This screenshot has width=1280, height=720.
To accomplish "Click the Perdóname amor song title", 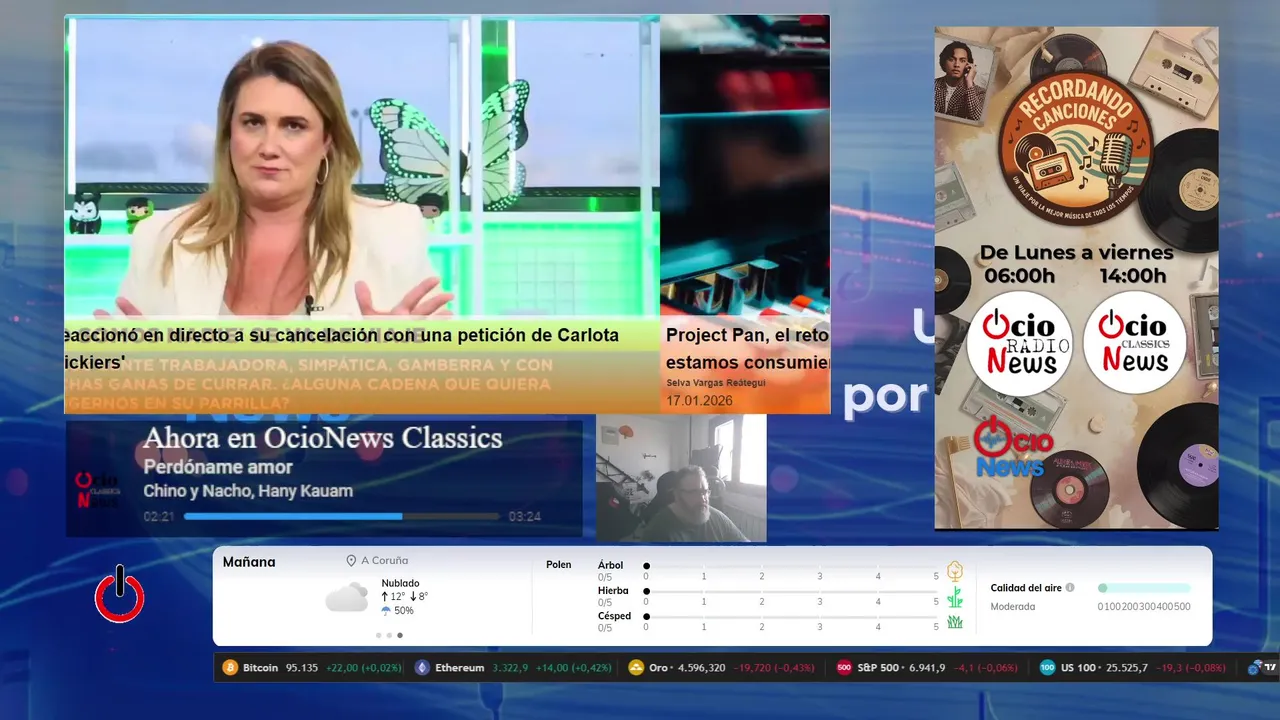I will [x=218, y=467].
